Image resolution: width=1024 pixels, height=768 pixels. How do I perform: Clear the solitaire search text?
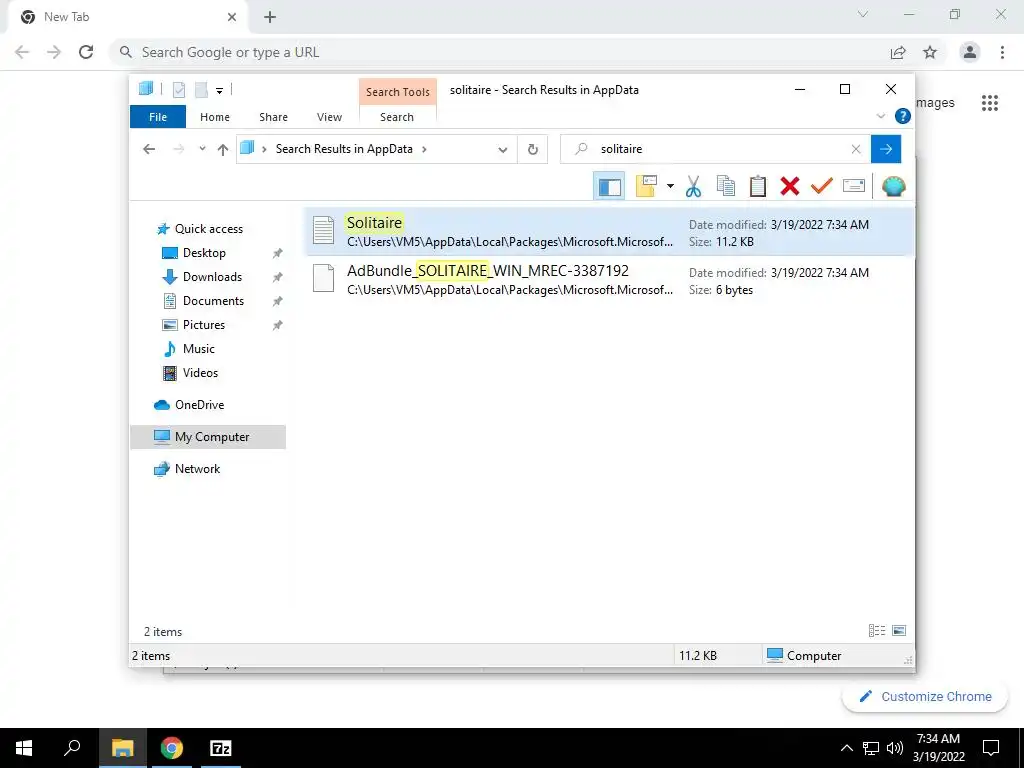pyautogui.click(x=856, y=150)
